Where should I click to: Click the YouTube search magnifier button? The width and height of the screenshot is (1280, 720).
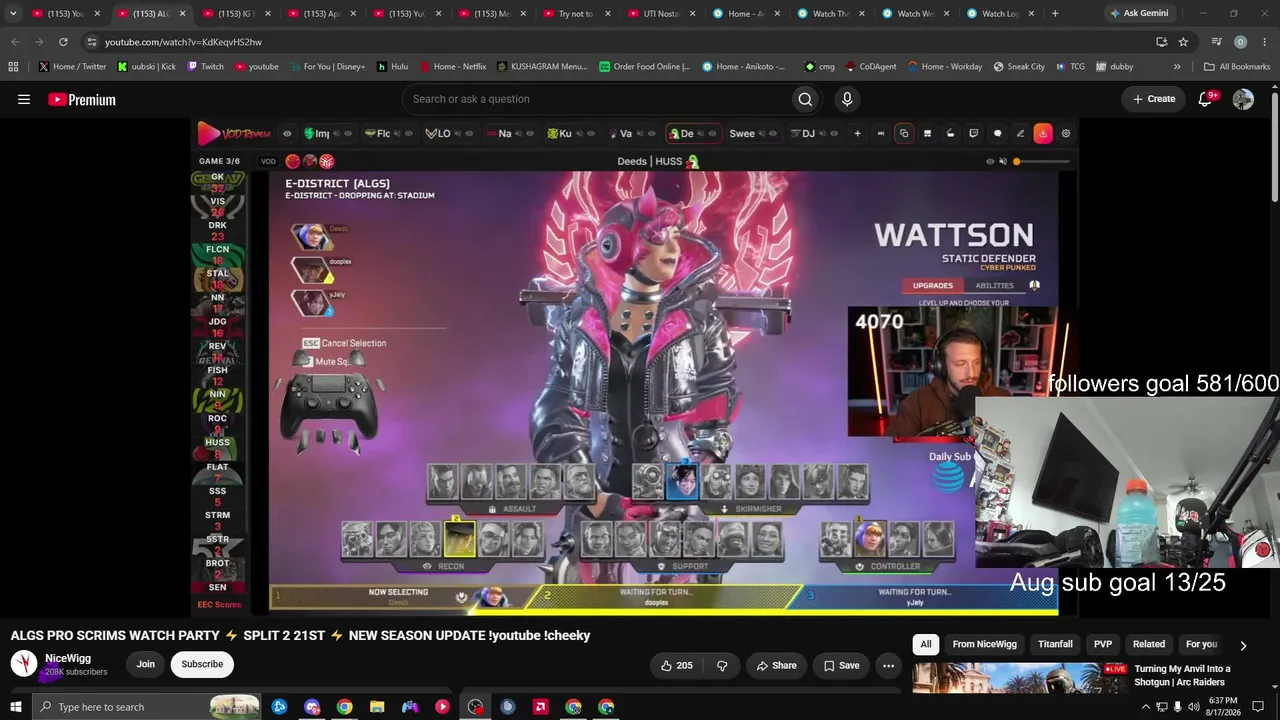pos(805,99)
